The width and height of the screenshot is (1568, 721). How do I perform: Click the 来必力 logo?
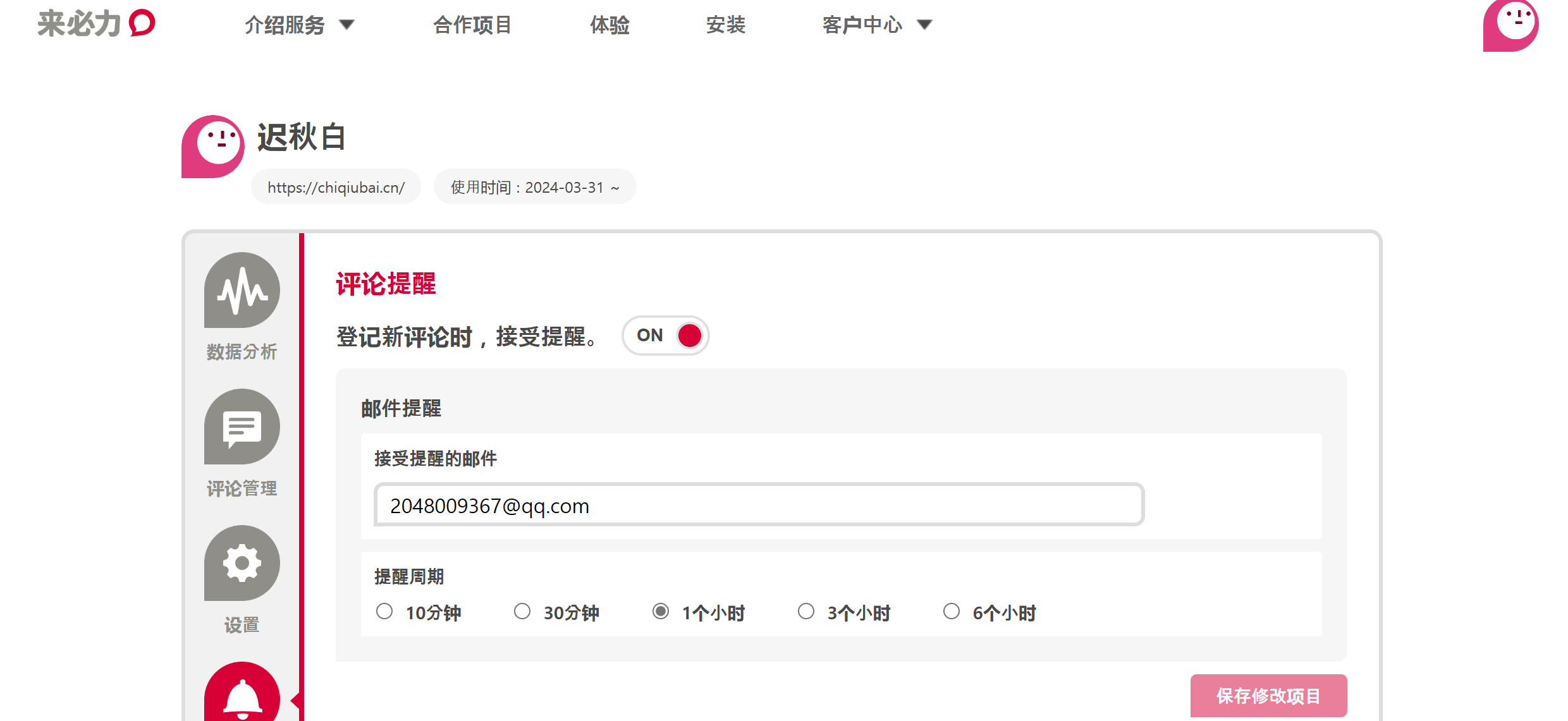(x=96, y=24)
